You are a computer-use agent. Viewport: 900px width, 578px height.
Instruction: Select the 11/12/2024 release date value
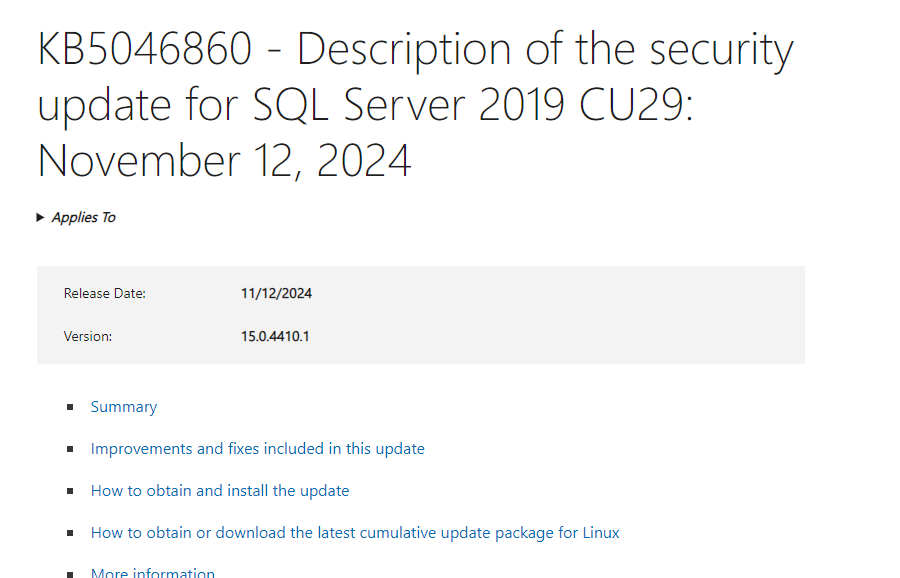[276, 293]
